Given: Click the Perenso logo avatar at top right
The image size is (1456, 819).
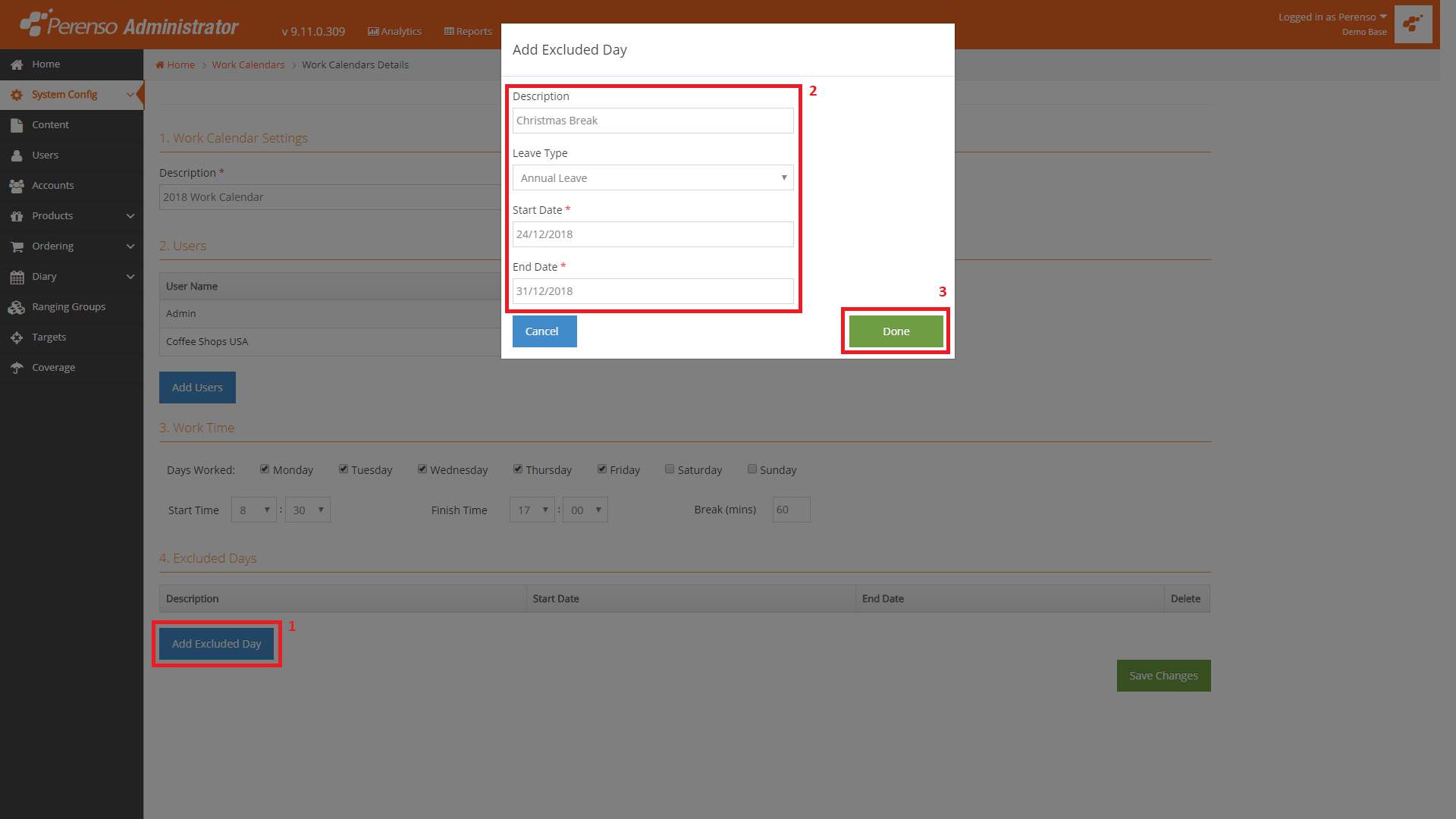Looking at the screenshot, I should click(1413, 24).
